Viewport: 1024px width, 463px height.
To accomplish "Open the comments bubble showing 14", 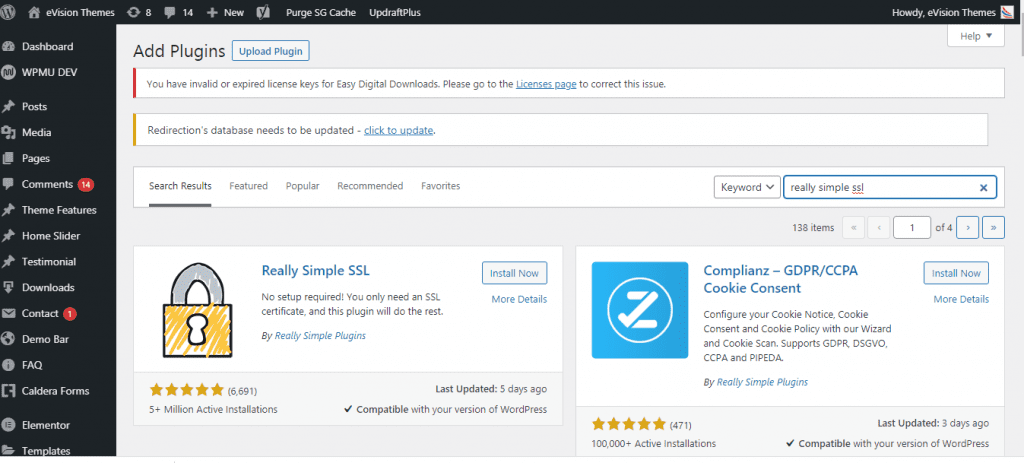I will (x=171, y=12).
